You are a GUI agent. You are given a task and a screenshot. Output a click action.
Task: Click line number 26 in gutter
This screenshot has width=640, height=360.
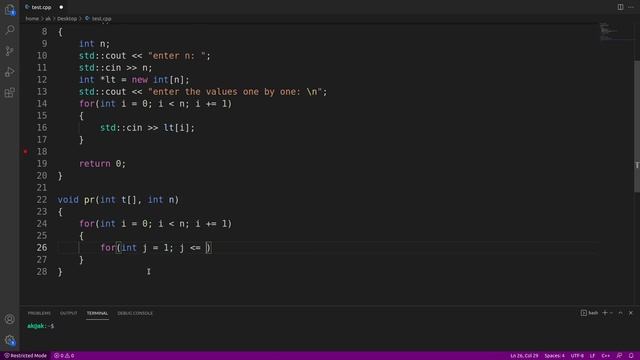tap(42, 248)
